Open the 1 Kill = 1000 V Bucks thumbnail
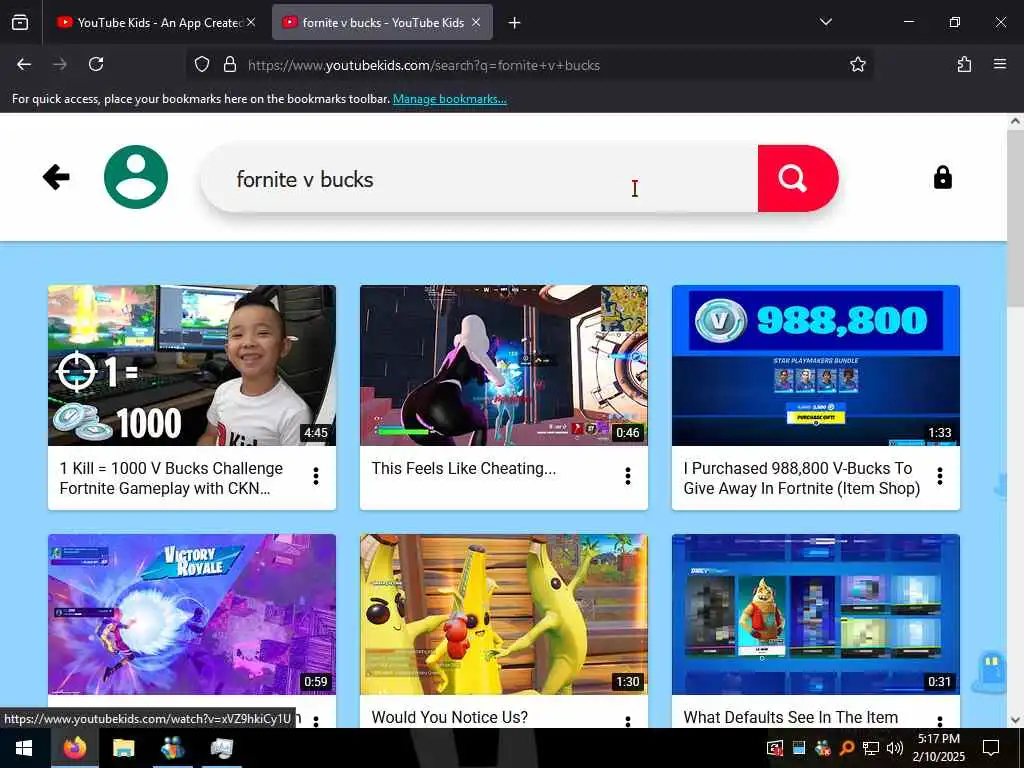The image size is (1024, 768). click(192, 365)
